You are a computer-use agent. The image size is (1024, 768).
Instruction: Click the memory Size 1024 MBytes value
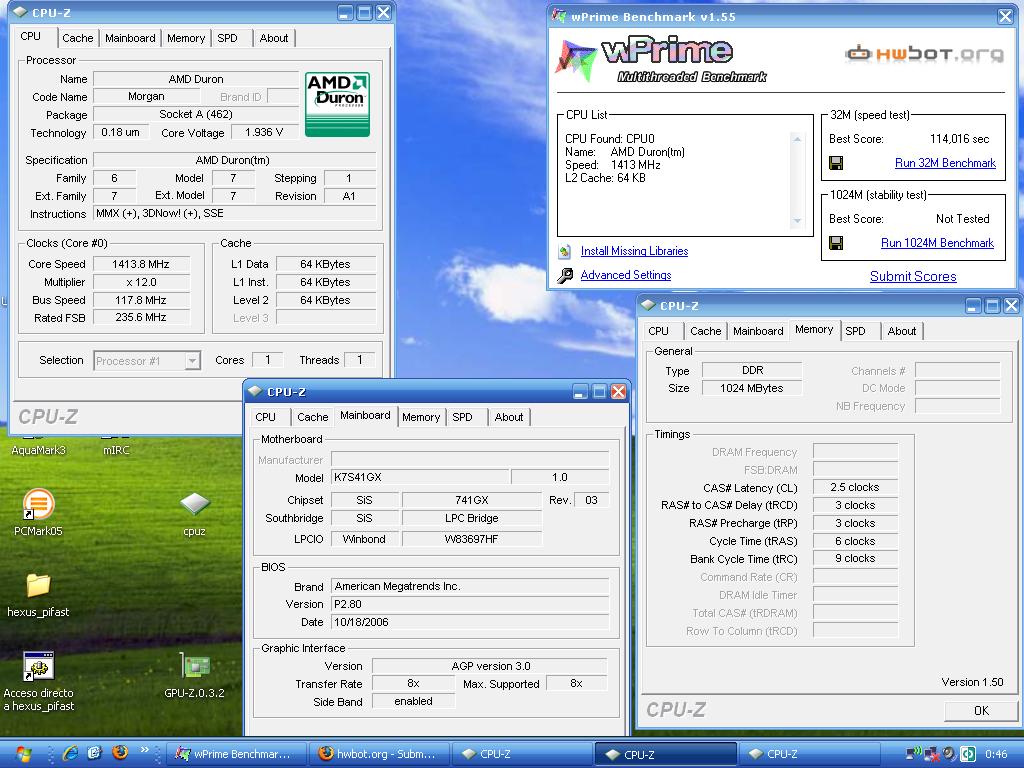point(752,388)
